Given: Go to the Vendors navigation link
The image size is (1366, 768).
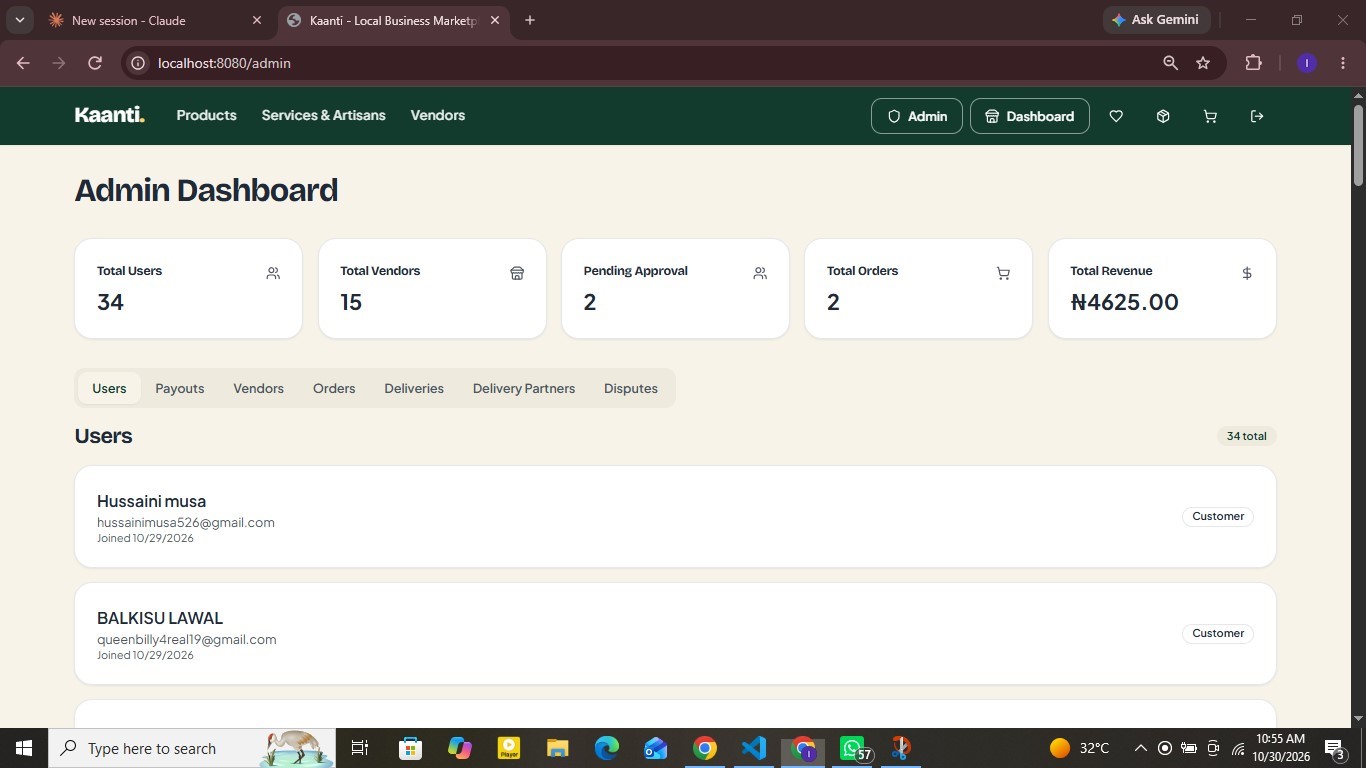Looking at the screenshot, I should click(438, 115).
